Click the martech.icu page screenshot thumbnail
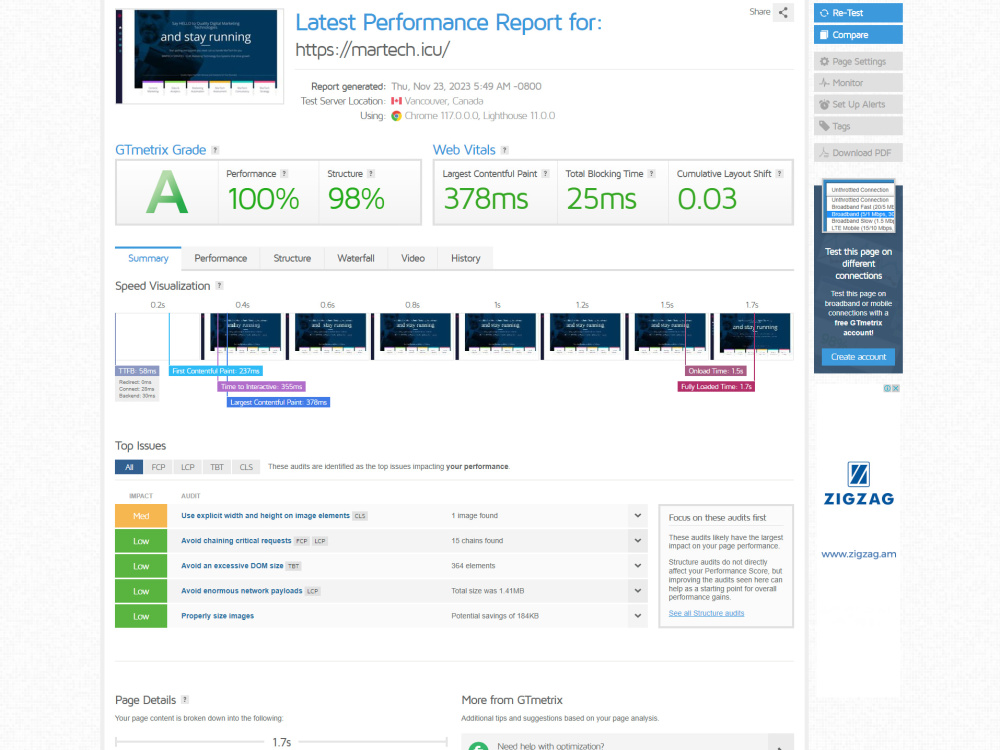This screenshot has width=1000, height=750. click(x=200, y=56)
